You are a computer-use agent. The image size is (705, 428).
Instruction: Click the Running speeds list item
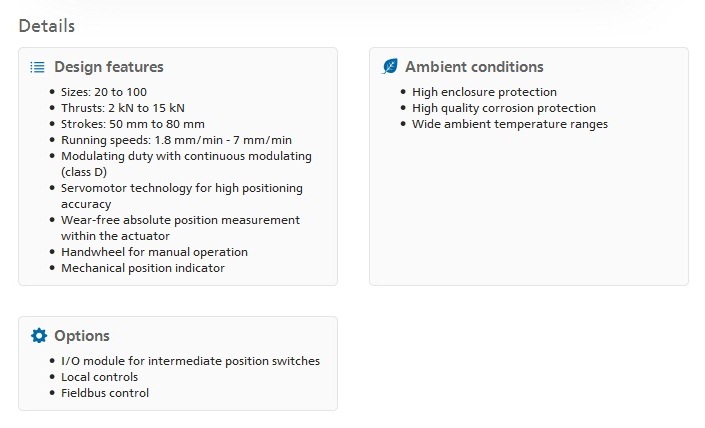(x=176, y=140)
